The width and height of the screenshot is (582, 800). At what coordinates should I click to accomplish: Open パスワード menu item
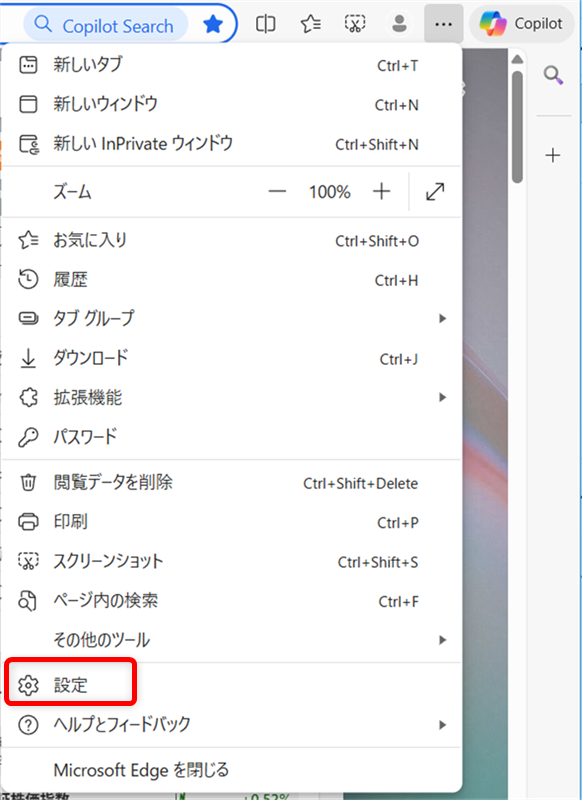point(231,437)
